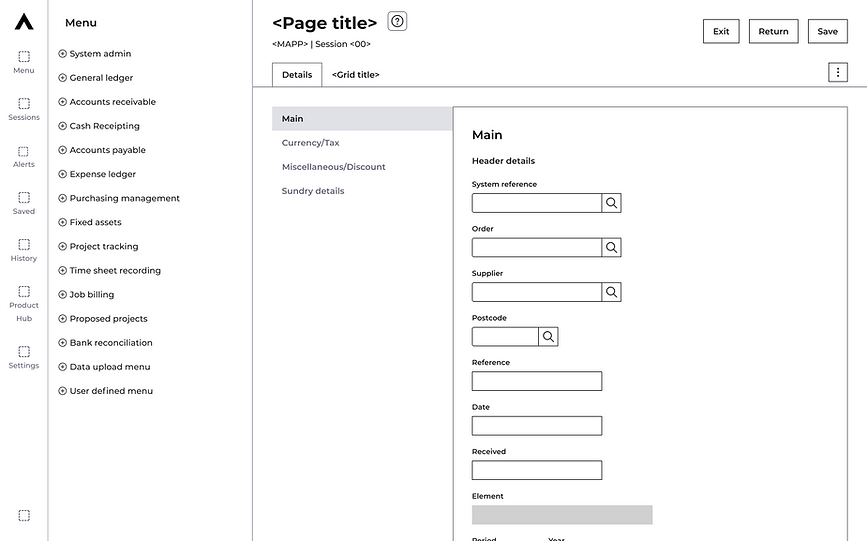The height and width of the screenshot is (541, 867).
Task: Click the Exit button
Action: point(721,32)
